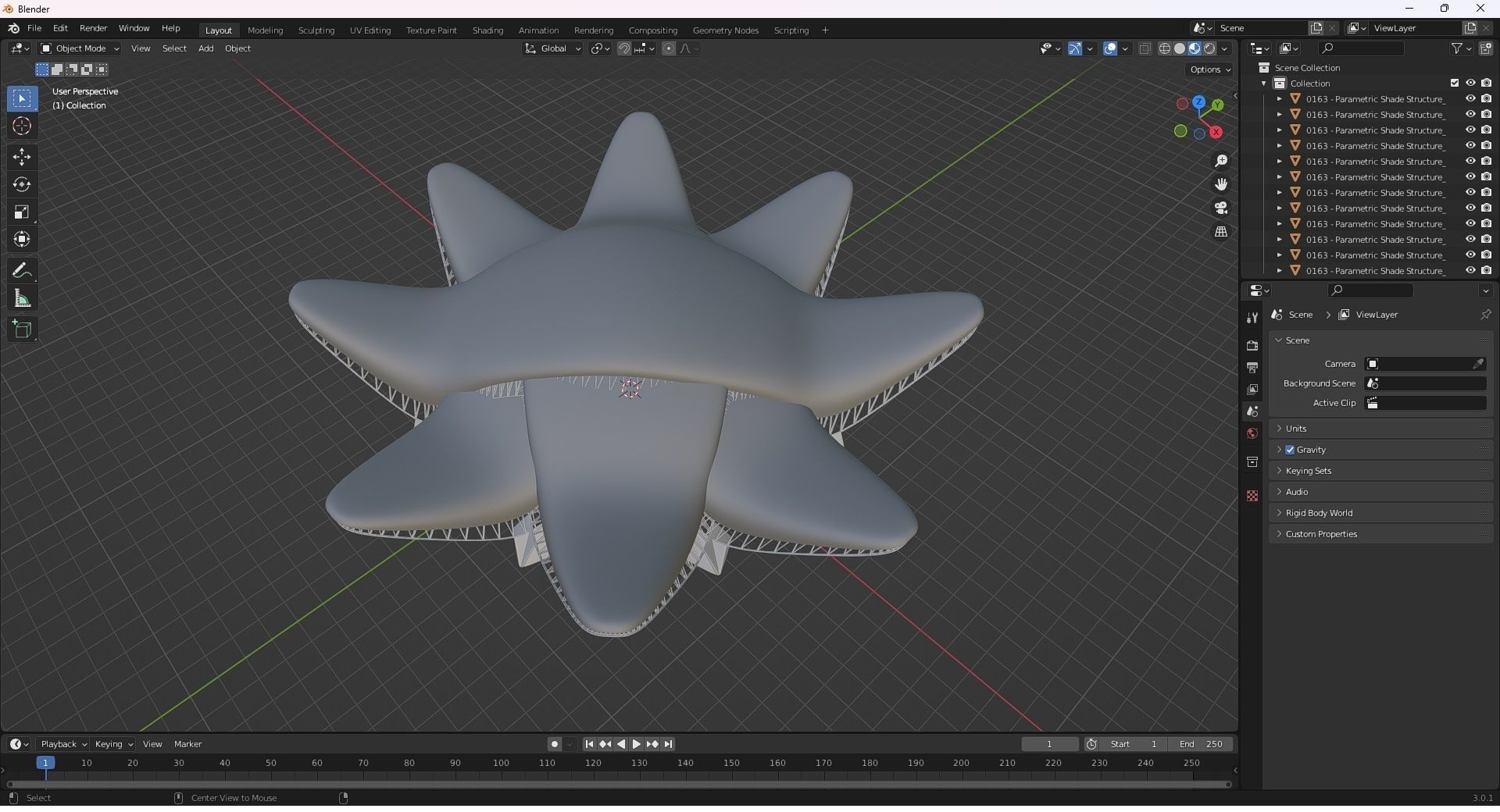The width and height of the screenshot is (1500, 812).
Task: Select the Select Box tool
Action: (x=22, y=98)
